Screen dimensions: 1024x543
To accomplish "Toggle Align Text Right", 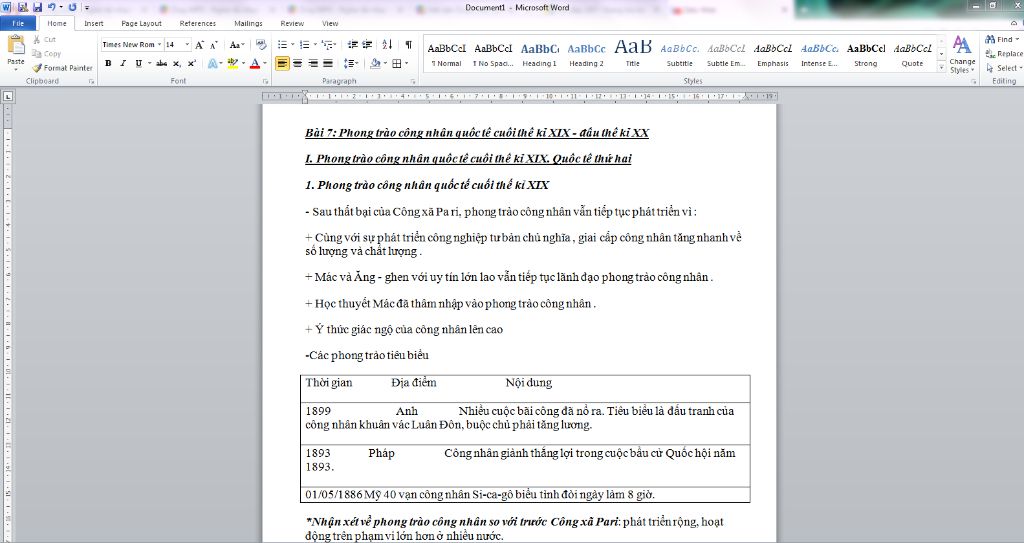I will click(313, 63).
